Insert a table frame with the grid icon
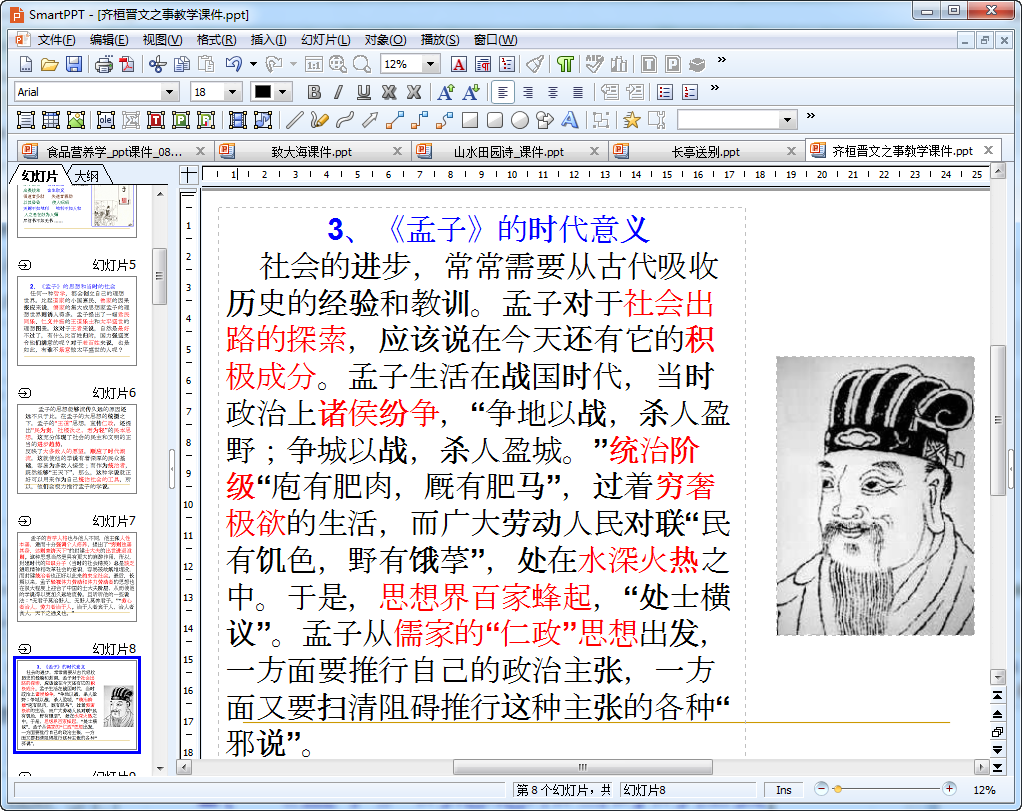This screenshot has width=1022, height=811. point(50,120)
